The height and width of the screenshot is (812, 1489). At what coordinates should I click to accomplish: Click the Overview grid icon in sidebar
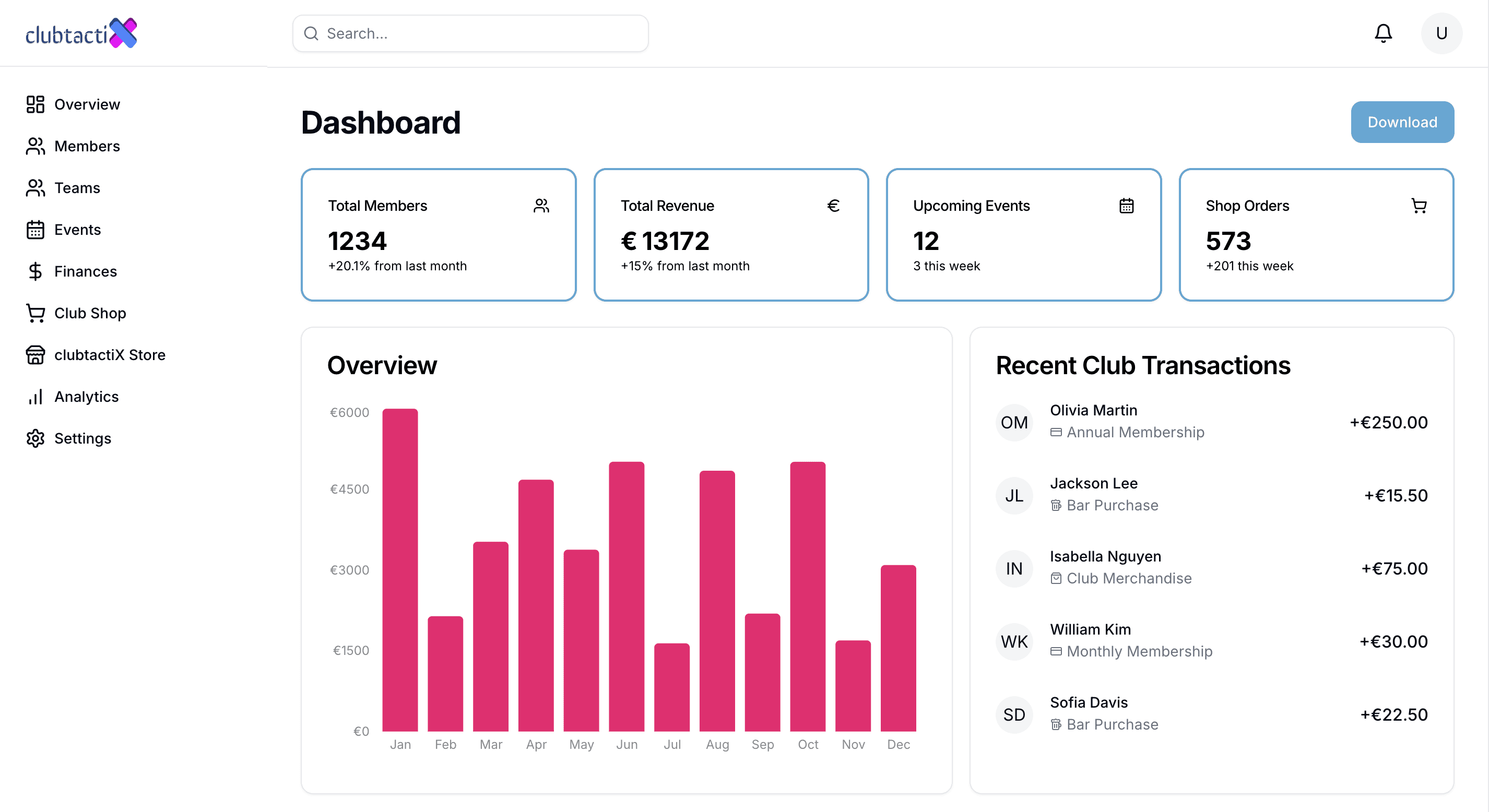tap(36, 104)
